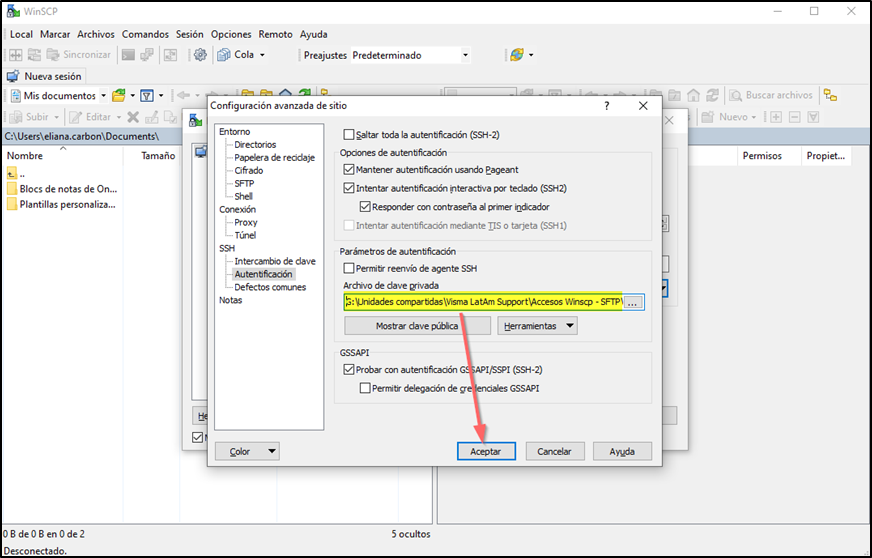Expand the globe icon dropdown arrow

tap(531, 55)
